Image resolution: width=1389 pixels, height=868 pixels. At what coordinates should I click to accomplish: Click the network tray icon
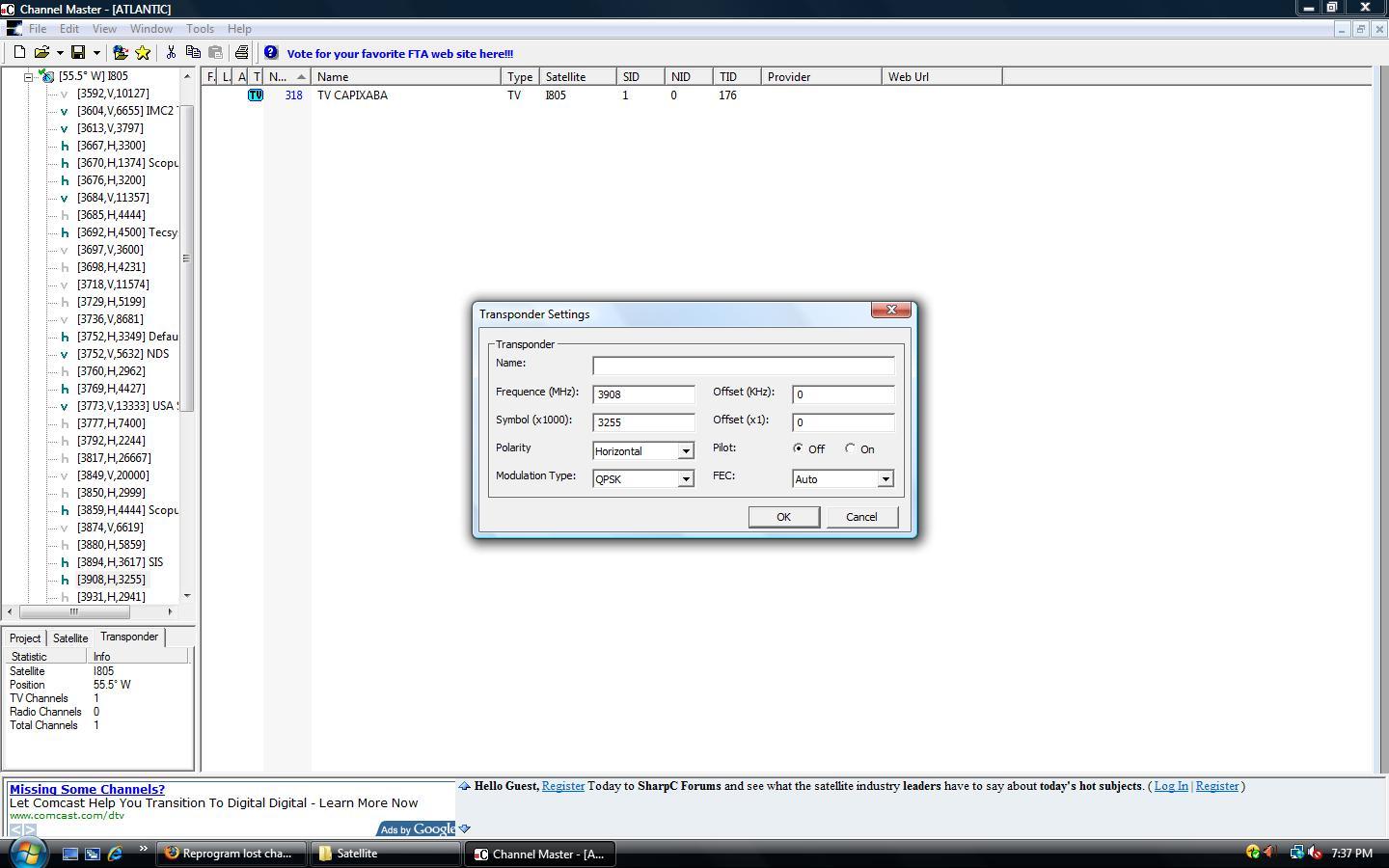pos(1297,853)
